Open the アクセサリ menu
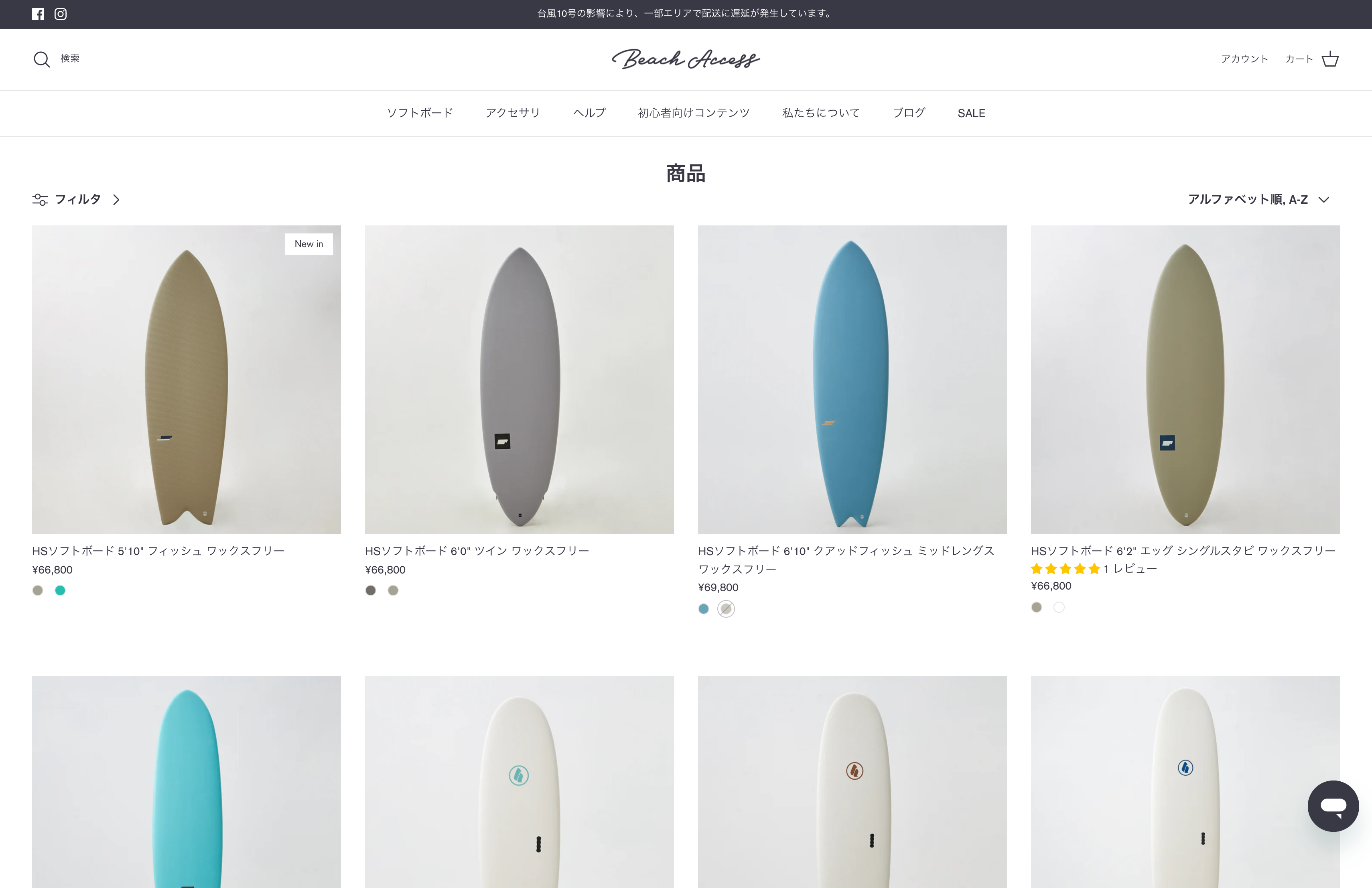The width and height of the screenshot is (1372, 888). (x=512, y=113)
